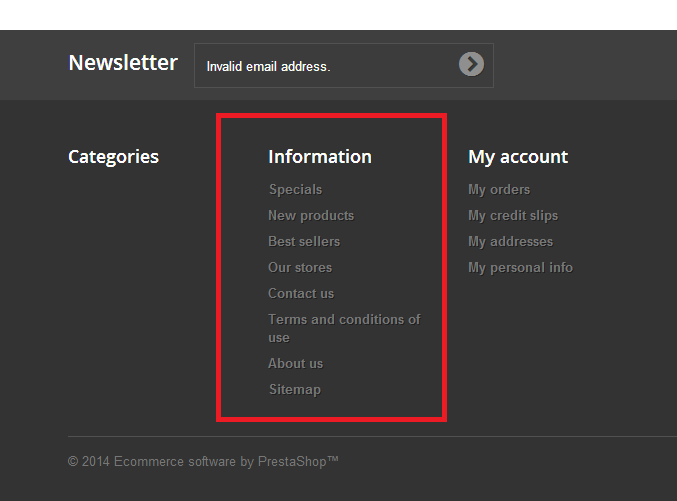Go to Best sellers page
Image resolution: width=677 pixels, height=501 pixels.
(304, 241)
